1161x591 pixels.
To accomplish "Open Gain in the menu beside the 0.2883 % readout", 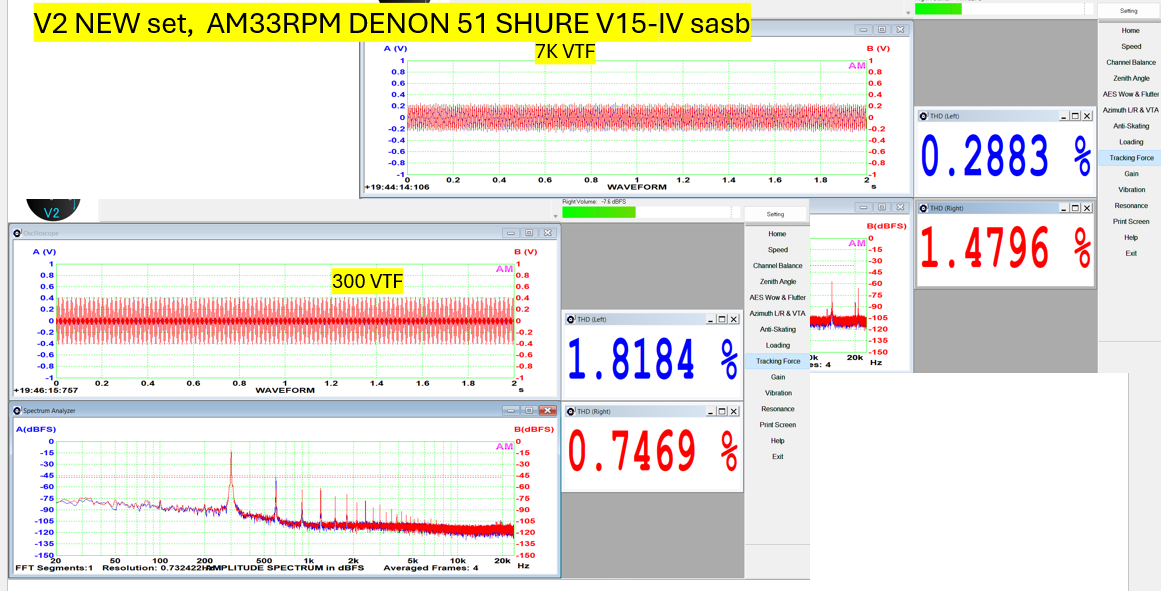I will pyautogui.click(x=1131, y=174).
